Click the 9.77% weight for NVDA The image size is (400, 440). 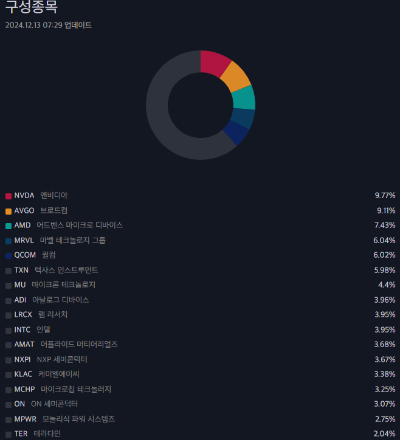tap(385, 196)
